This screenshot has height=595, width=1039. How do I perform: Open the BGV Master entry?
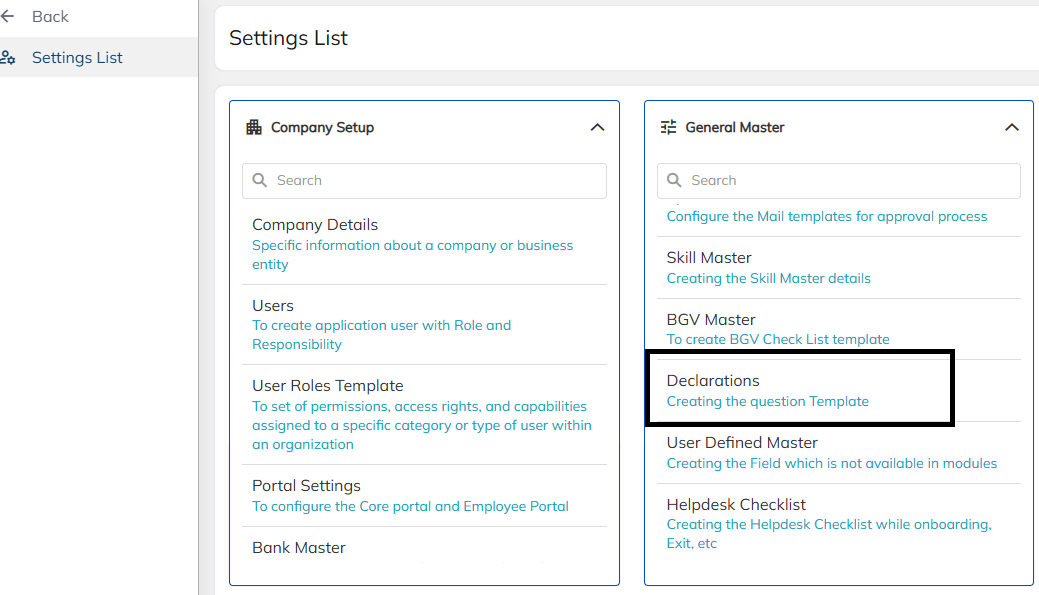tap(838, 329)
